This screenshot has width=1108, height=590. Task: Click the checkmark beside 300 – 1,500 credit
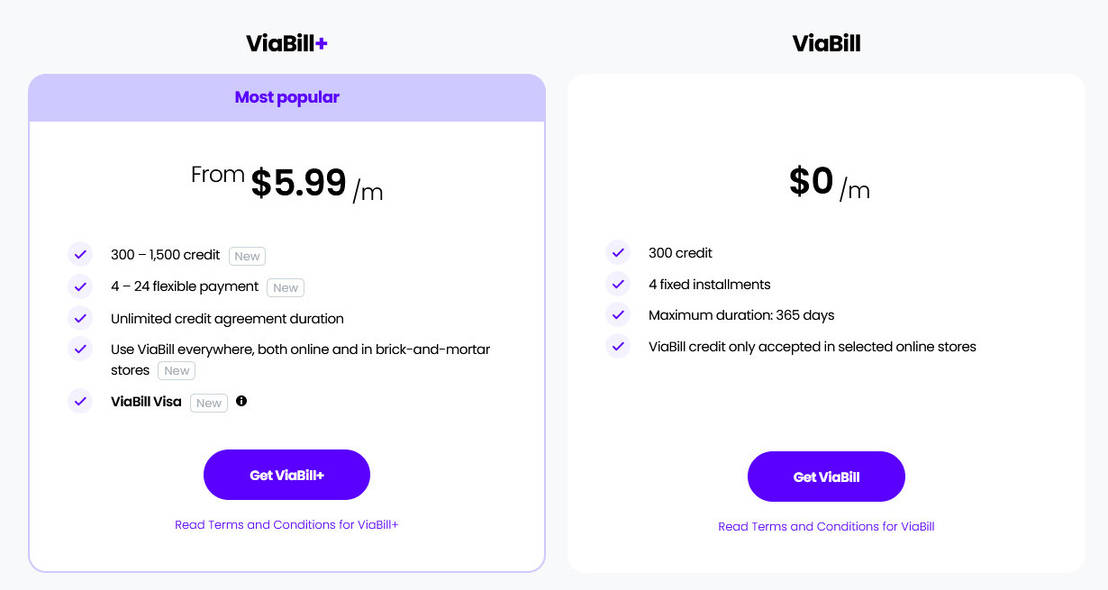pyautogui.click(x=80, y=254)
